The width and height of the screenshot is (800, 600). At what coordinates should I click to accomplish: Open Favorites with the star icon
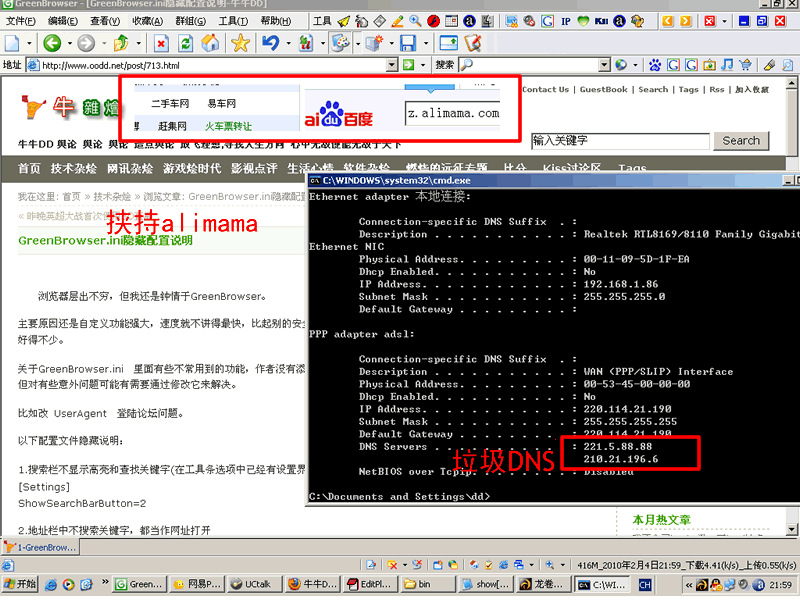tap(240, 43)
